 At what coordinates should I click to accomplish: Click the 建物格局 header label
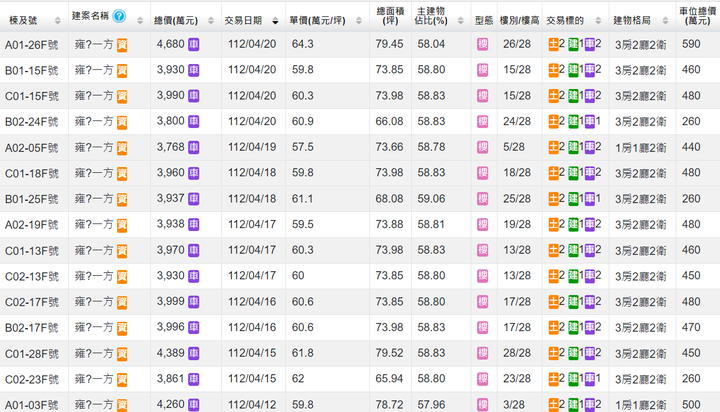632,21
